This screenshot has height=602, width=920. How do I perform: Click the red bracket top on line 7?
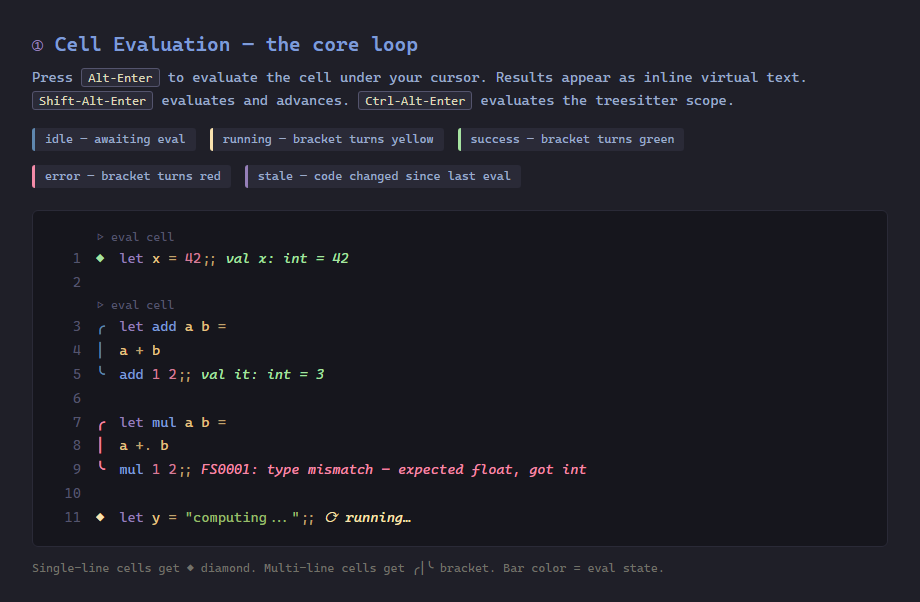(x=102, y=424)
